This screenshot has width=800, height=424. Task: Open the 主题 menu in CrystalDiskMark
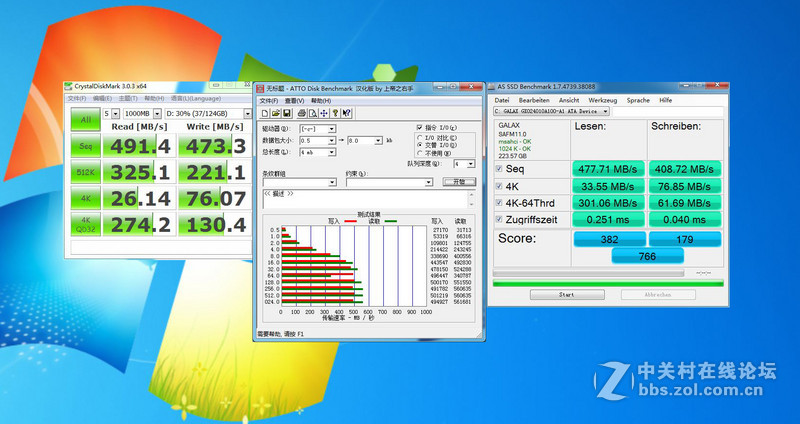click(x=127, y=98)
